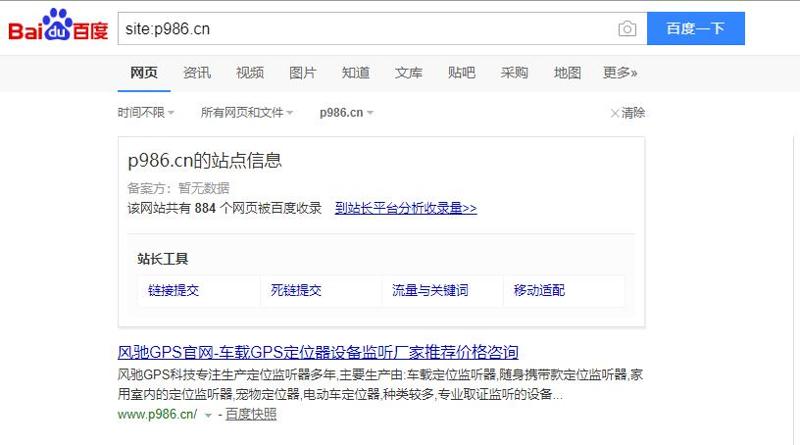800x445 pixels.
Task: Switch to the 视频 tab
Action: click(250, 72)
